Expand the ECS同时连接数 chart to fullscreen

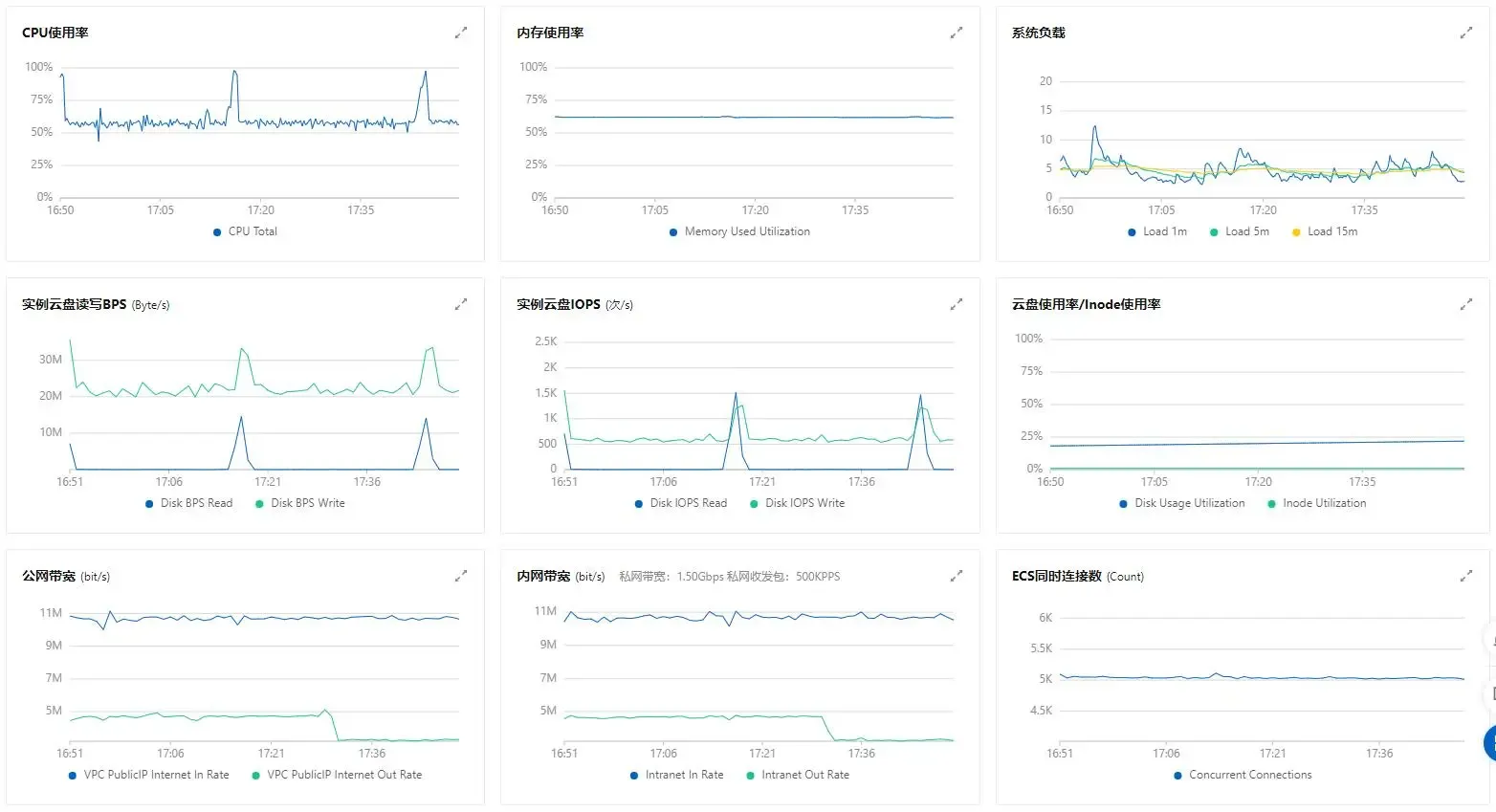coord(1465,576)
